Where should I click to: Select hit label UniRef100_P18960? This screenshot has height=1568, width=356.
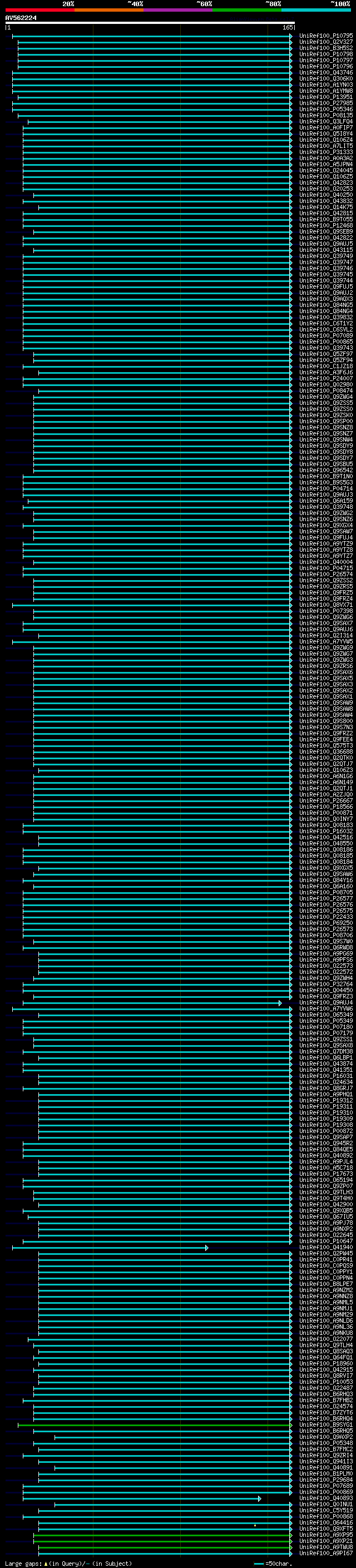pyautogui.click(x=325, y=1363)
